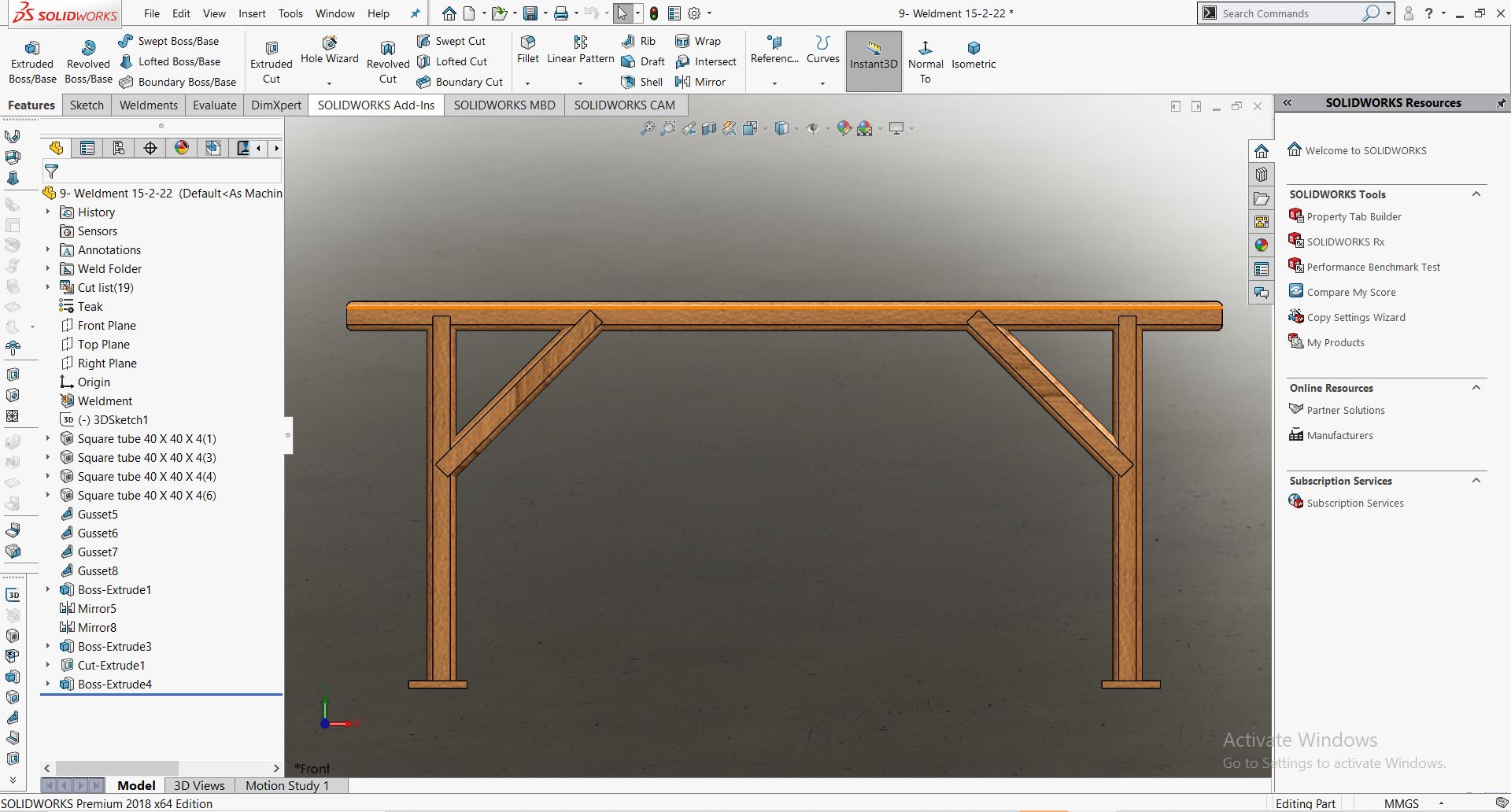Switch to the Sketch tab
1511x812 pixels.
pyautogui.click(x=87, y=105)
